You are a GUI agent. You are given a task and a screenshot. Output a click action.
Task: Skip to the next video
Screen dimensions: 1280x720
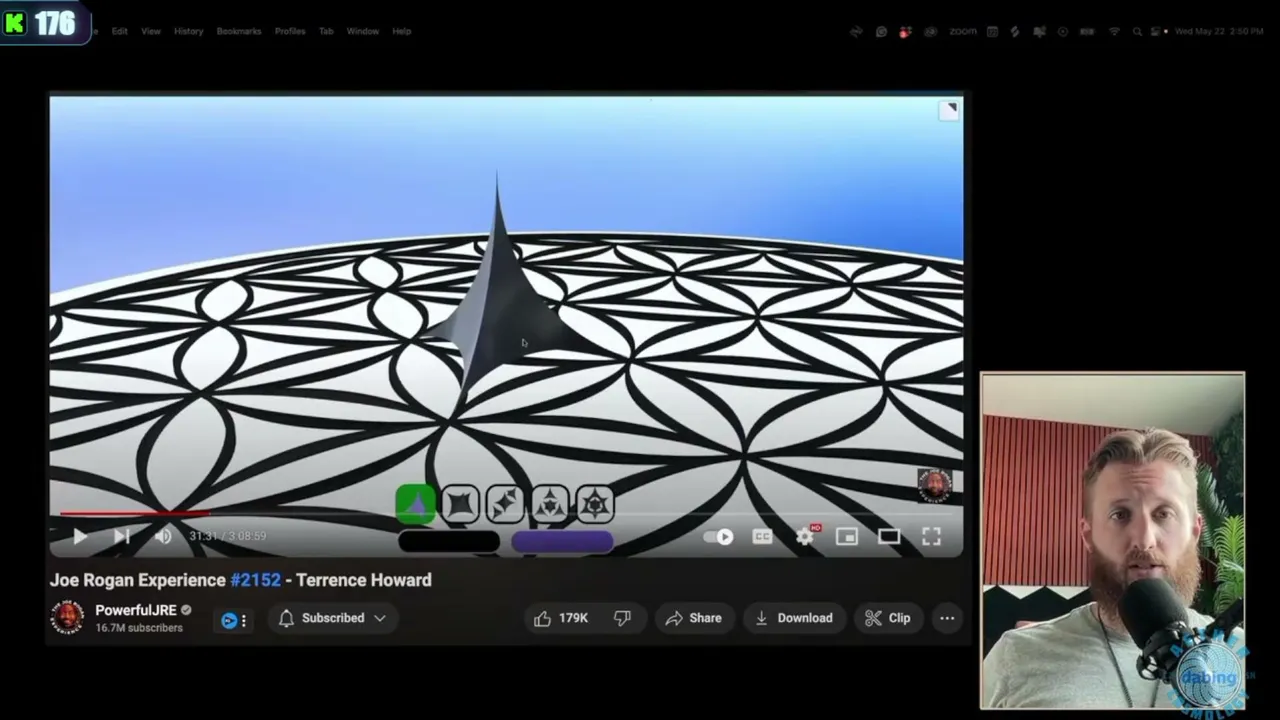click(x=121, y=537)
